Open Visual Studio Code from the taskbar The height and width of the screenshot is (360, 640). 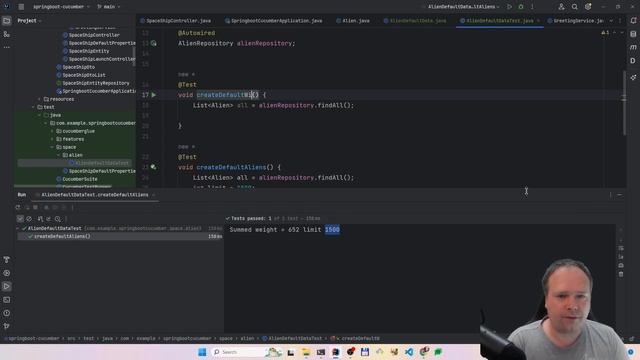(409, 352)
